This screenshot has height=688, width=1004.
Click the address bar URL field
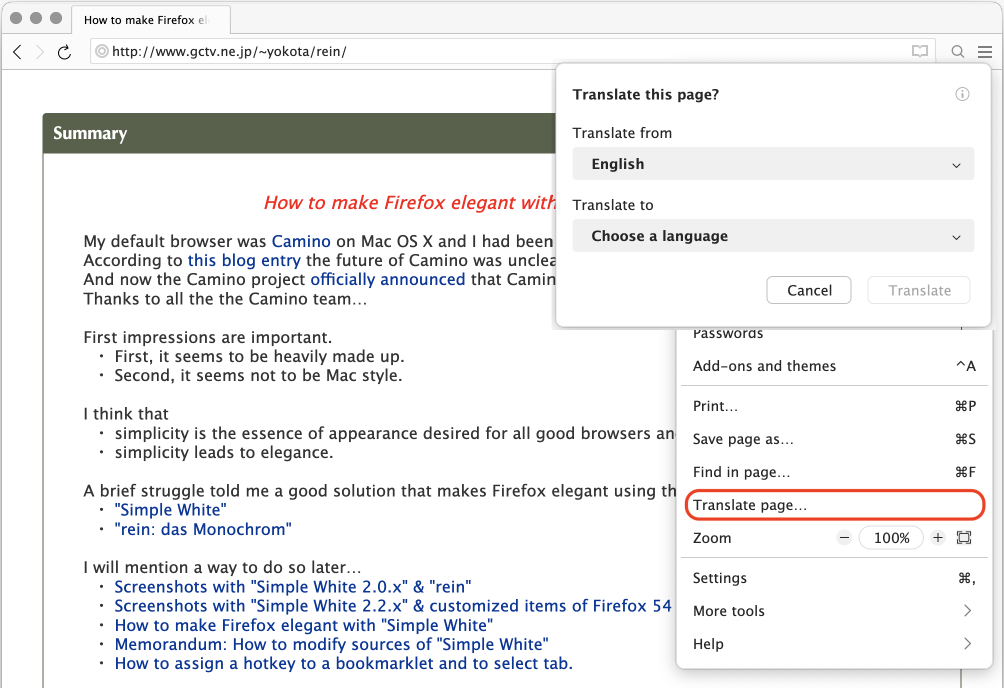pos(500,52)
